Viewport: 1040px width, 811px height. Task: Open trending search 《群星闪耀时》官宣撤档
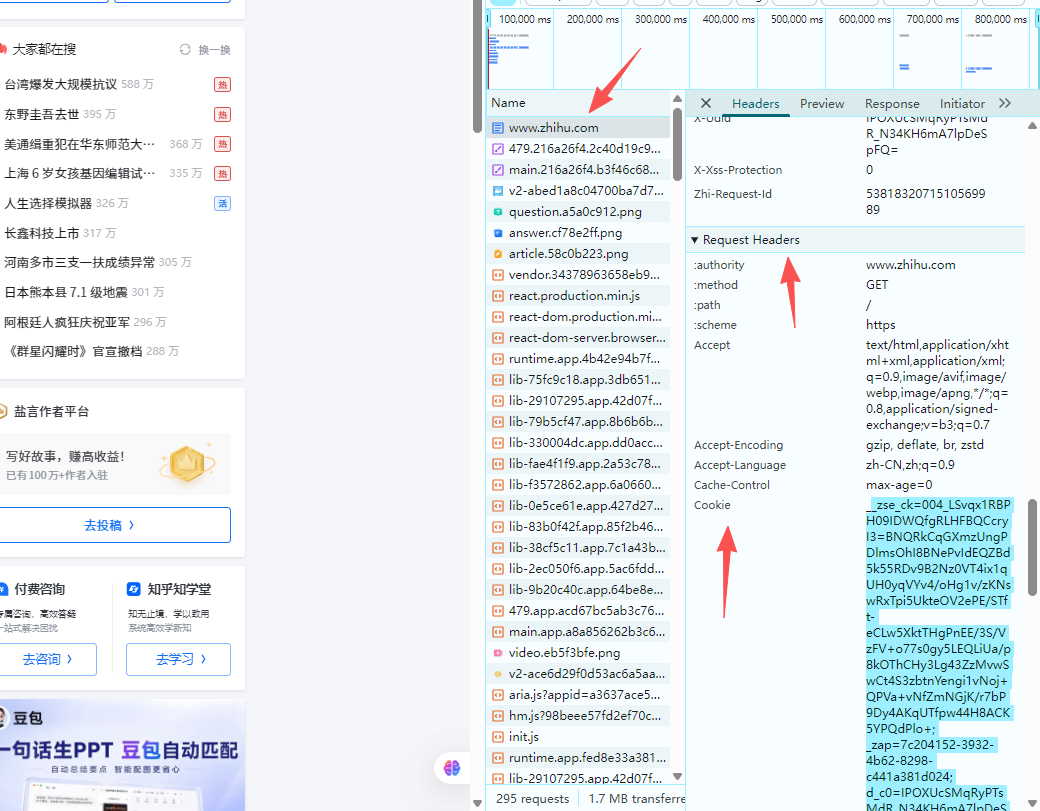tap(73, 351)
